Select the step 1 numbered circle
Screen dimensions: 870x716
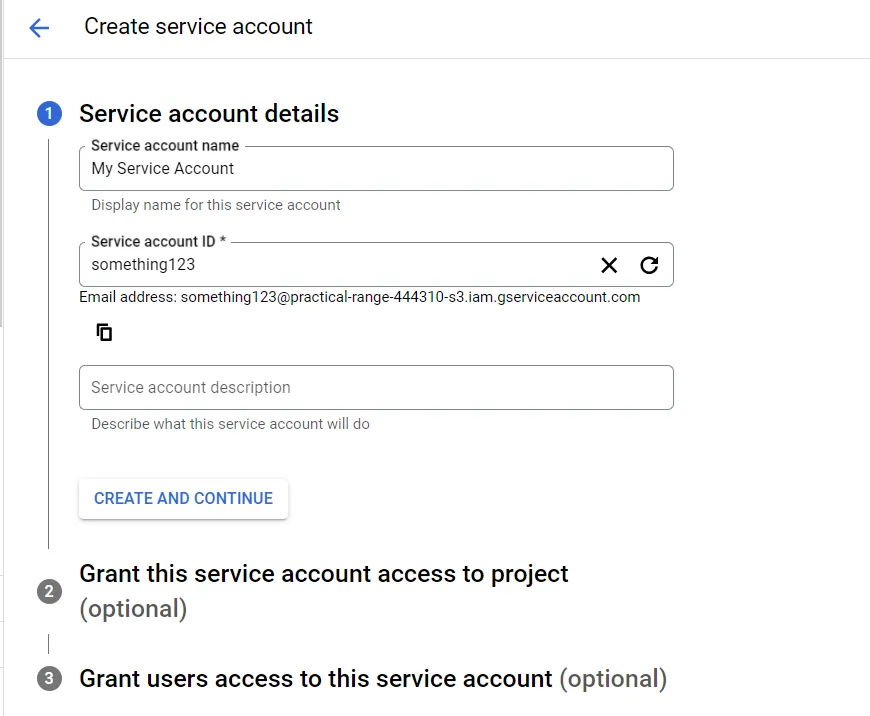click(x=49, y=113)
